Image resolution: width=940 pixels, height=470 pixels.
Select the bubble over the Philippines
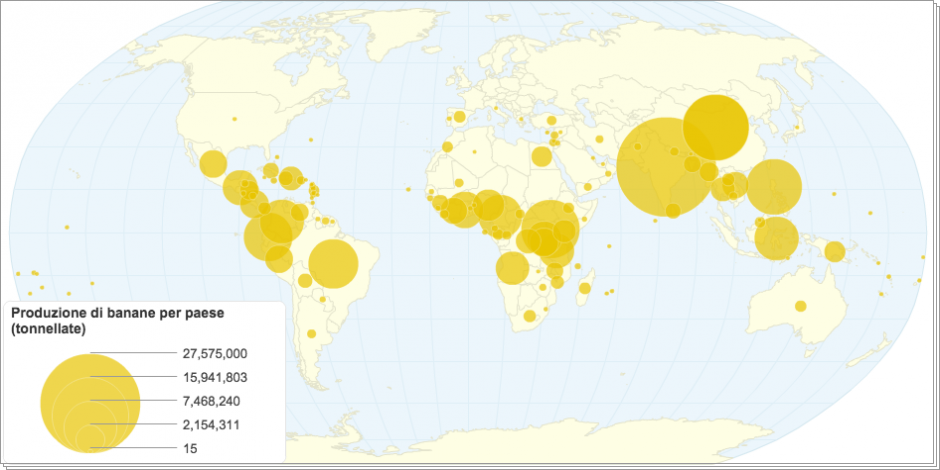774,188
